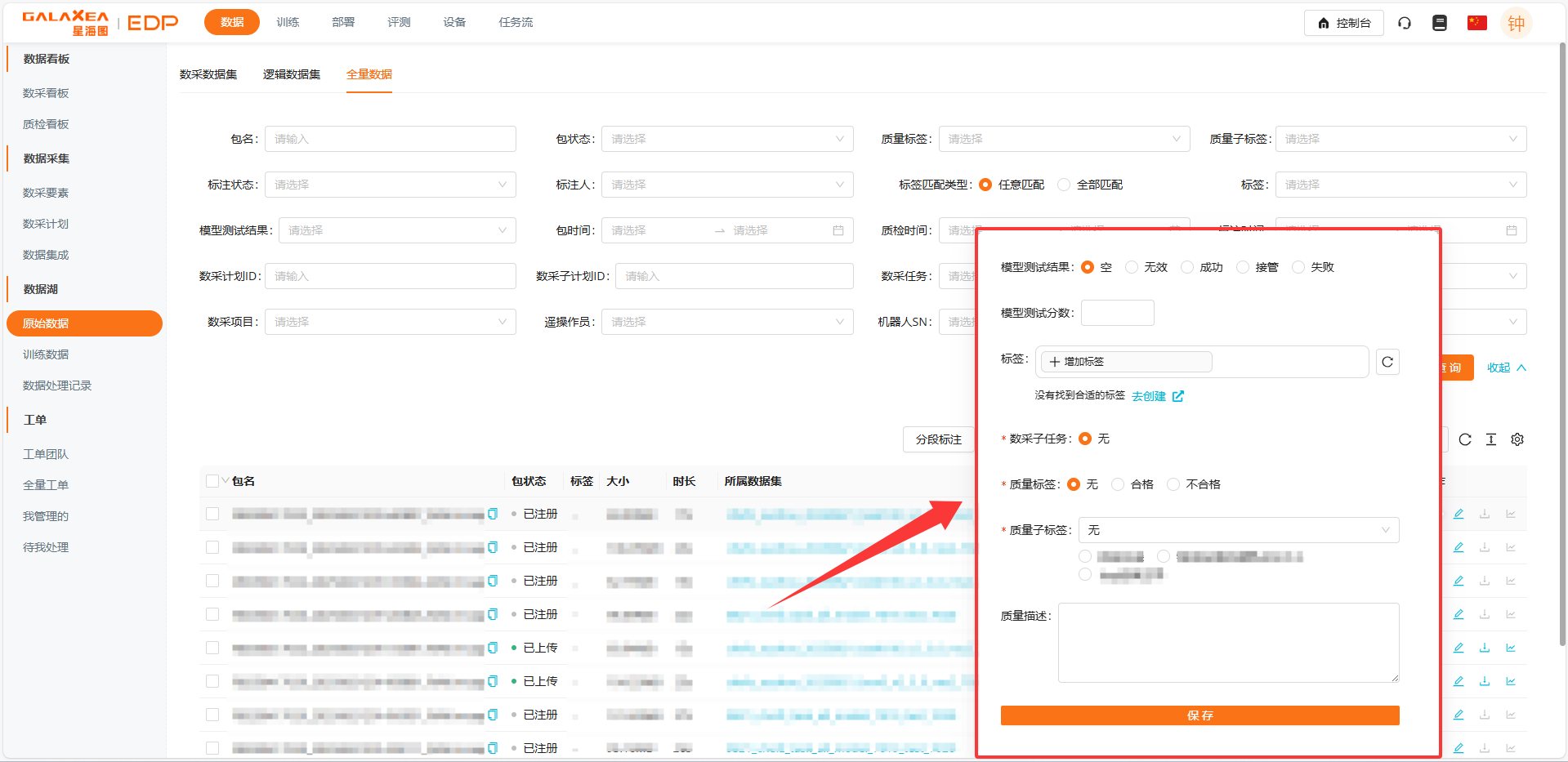The width and height of the screenshot is (1568, 762).
Task: Click the Chinese flag language icon
Action: point(1476,23)
